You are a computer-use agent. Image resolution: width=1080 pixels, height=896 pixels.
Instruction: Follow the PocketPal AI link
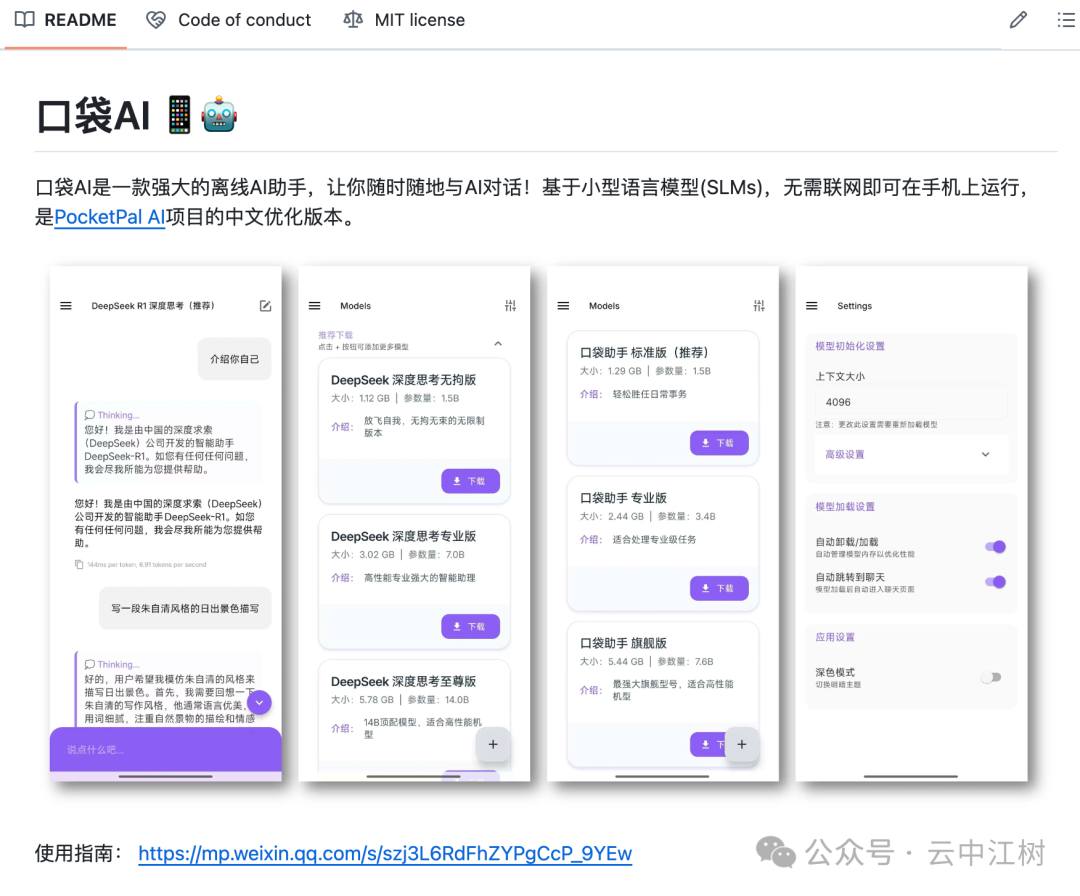[x=110, y=217]
